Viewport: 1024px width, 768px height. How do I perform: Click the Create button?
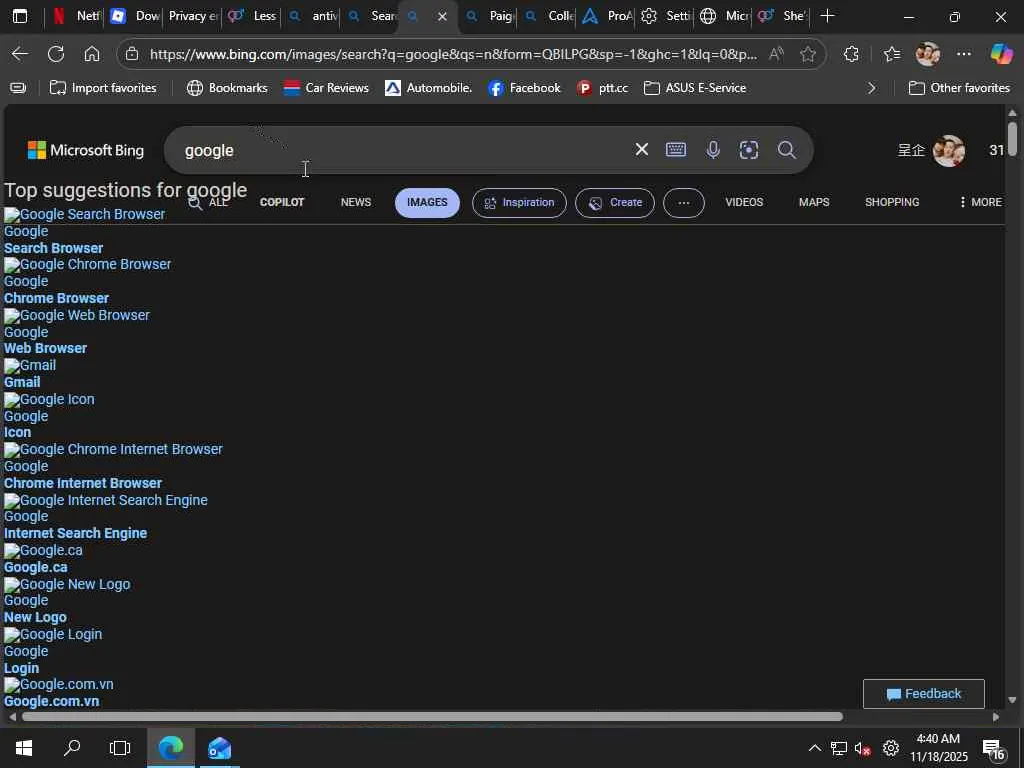tap(615, 202)
